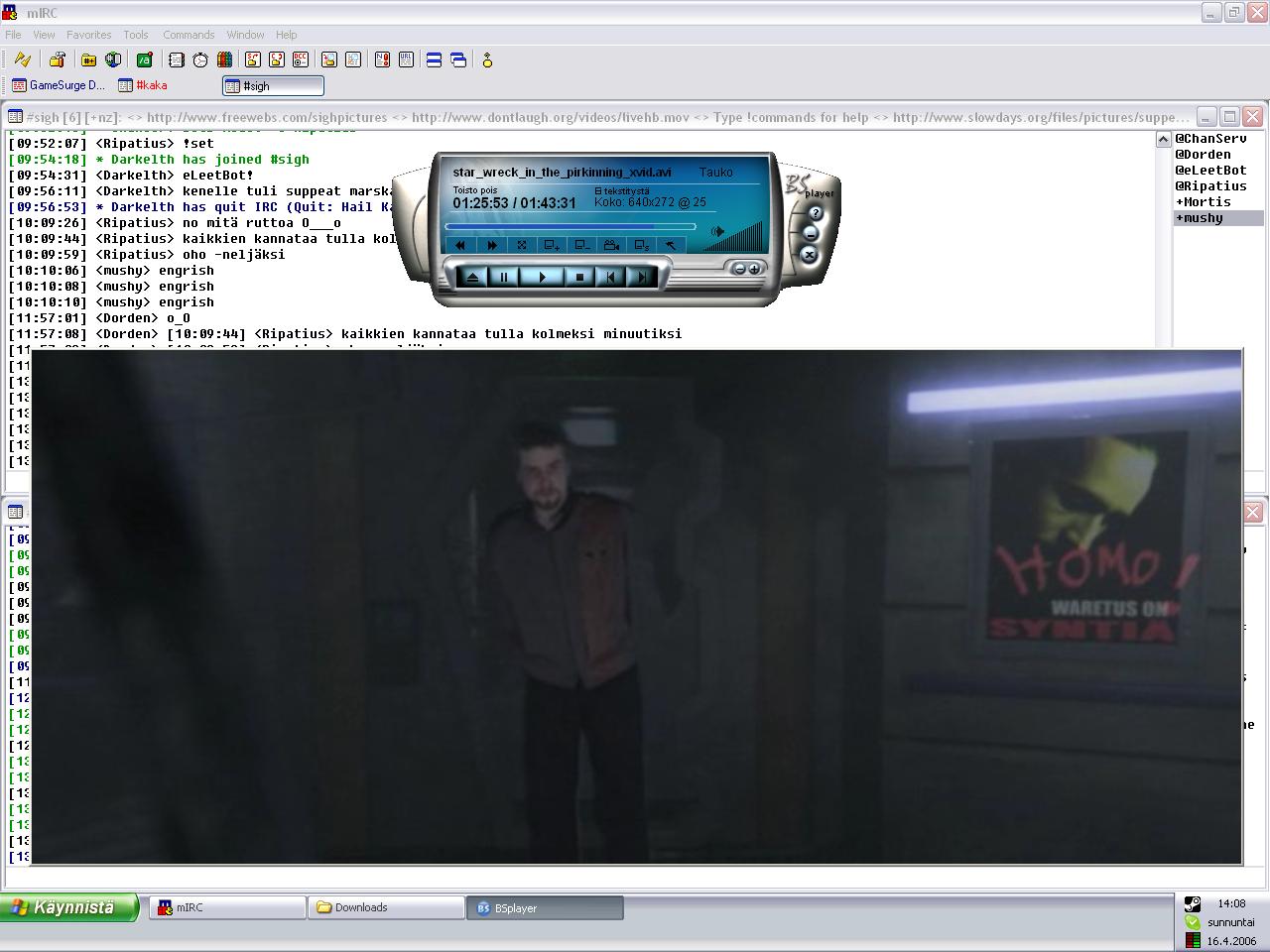Screen dimensions: 1270x952
Task: Tile windows using the toolbar icon
Action: [x=435, y=59]
